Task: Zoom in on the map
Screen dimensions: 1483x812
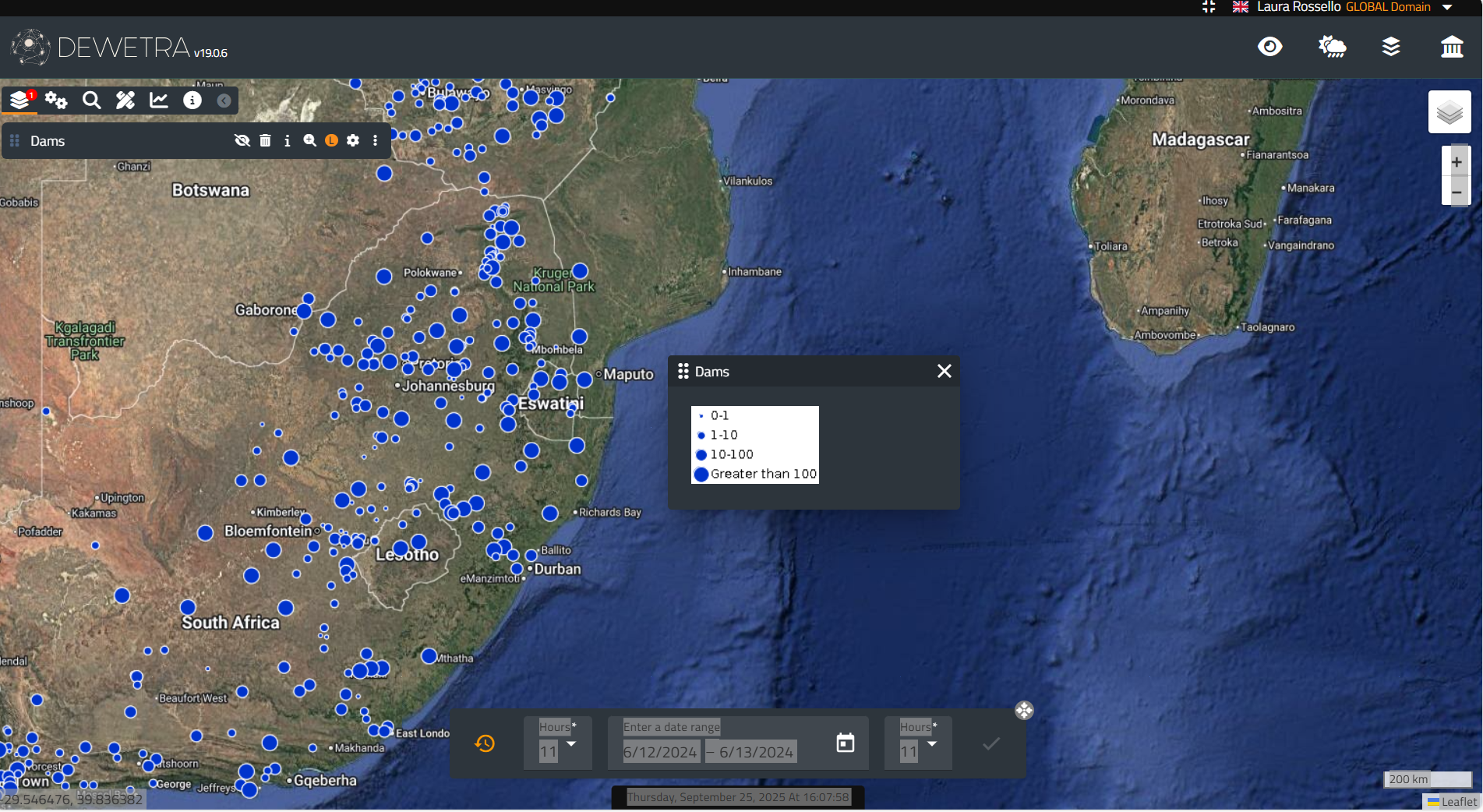Action: tap(1456, 162)
